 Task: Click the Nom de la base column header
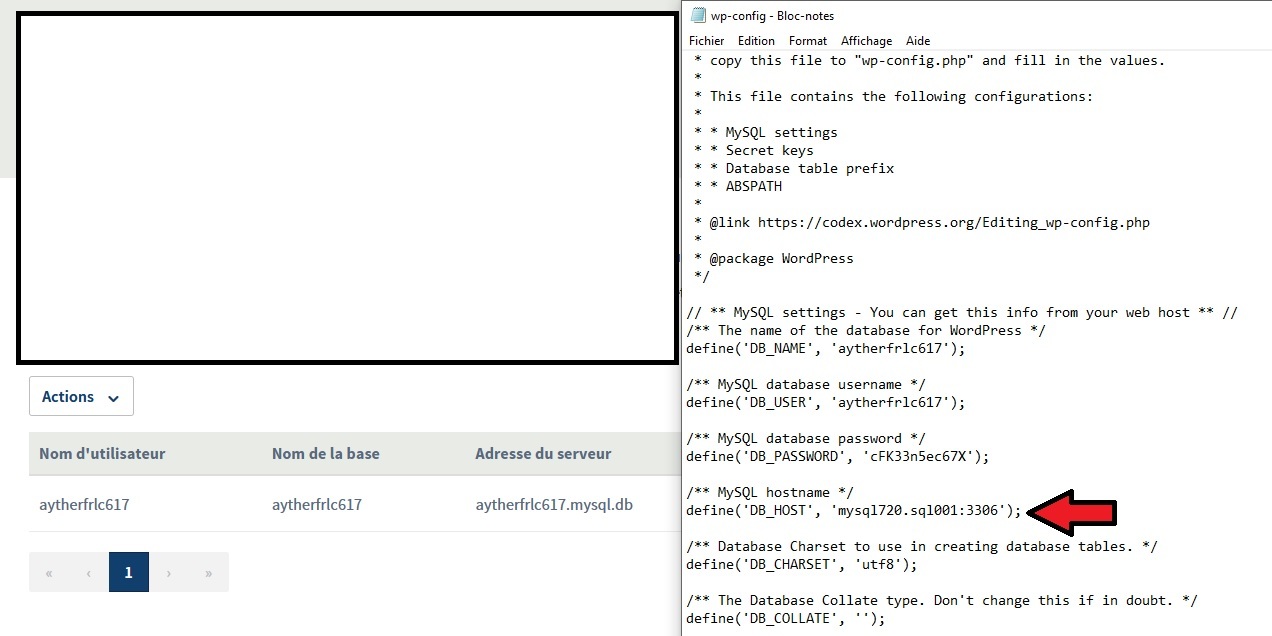click(x=325, y=454)
